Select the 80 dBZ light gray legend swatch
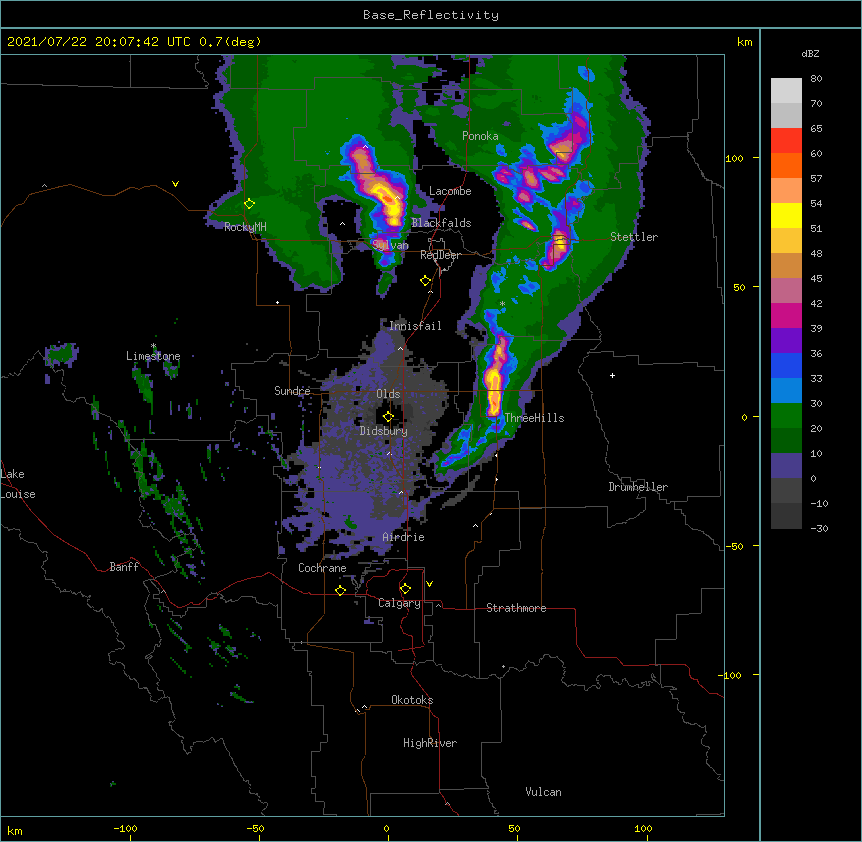 [x=786, y=91]
